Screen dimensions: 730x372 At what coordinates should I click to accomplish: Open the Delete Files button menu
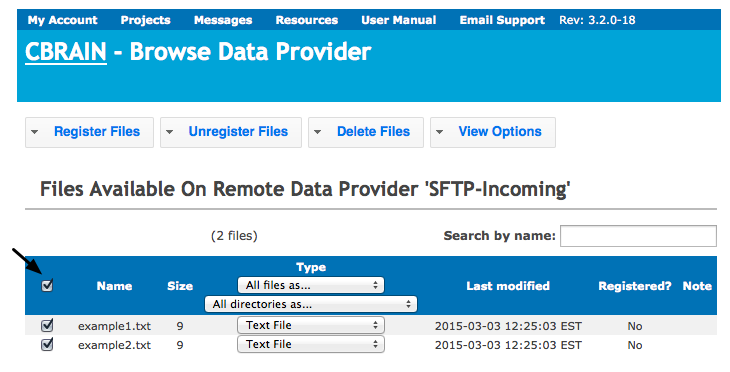click(x=366, y=132)
